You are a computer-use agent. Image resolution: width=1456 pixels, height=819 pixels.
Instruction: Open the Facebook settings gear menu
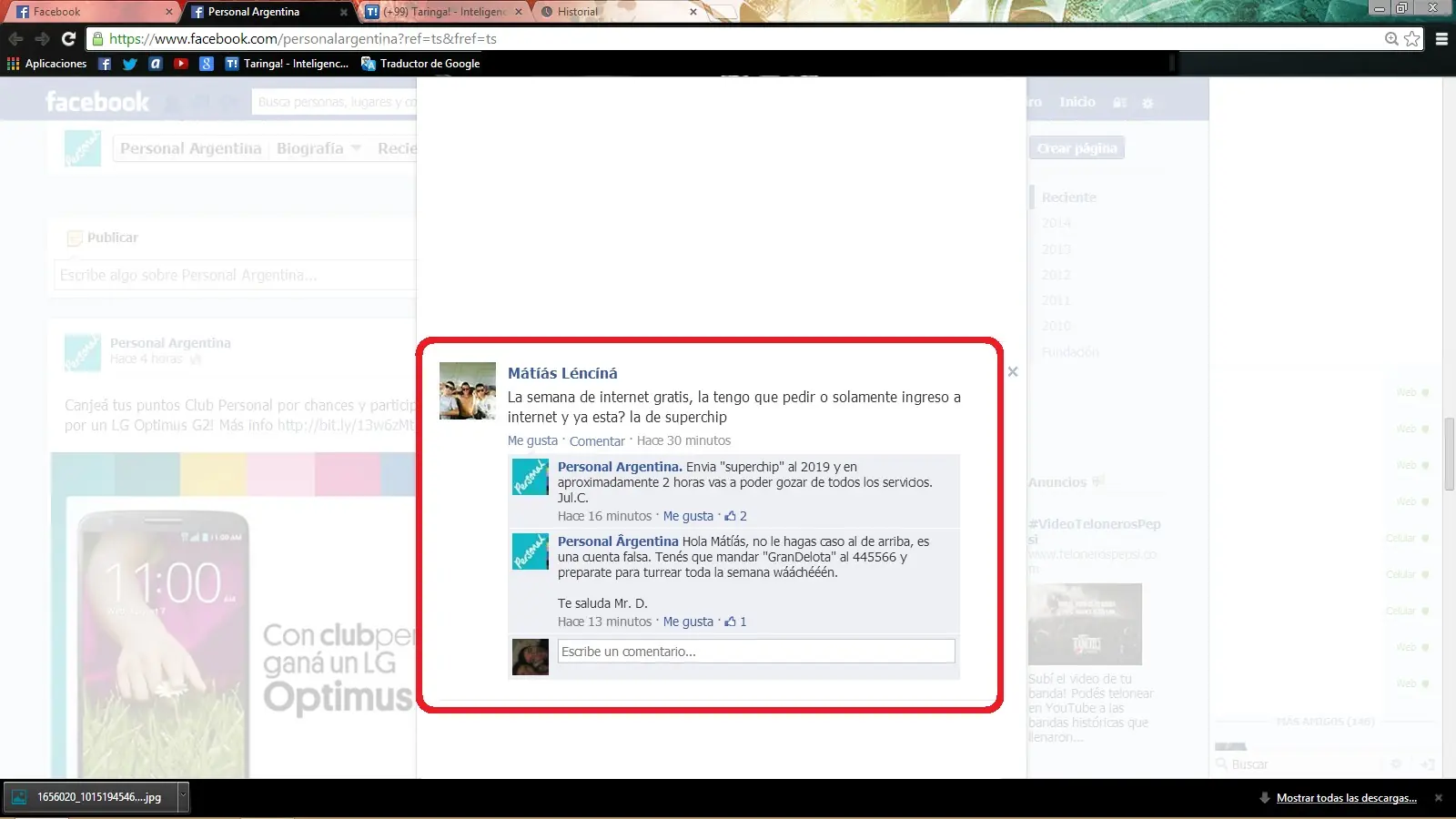pyautogui.click(x=1148, y=103)
